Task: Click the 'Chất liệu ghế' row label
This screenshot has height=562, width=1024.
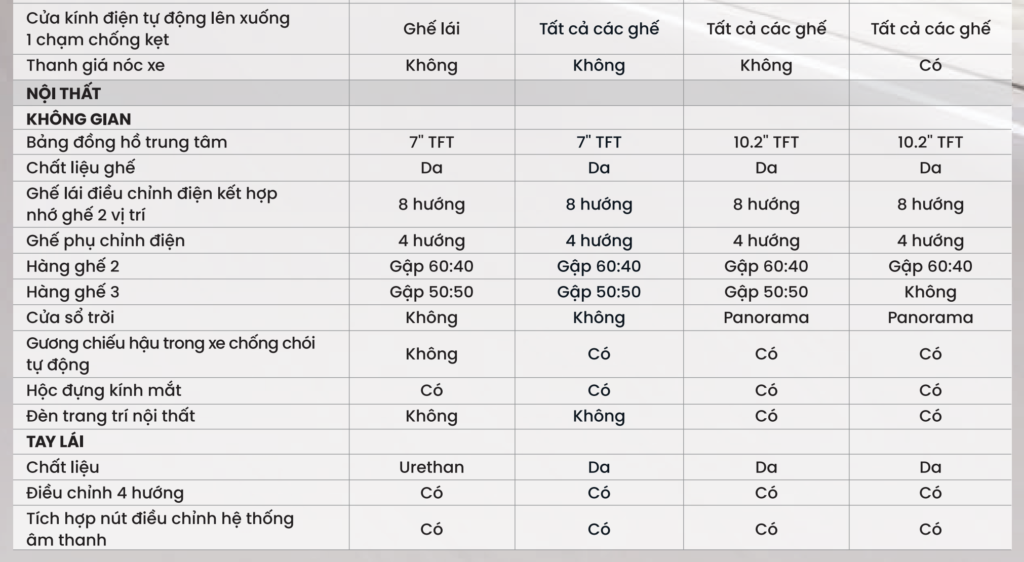Action: click(x=82, y=168)
